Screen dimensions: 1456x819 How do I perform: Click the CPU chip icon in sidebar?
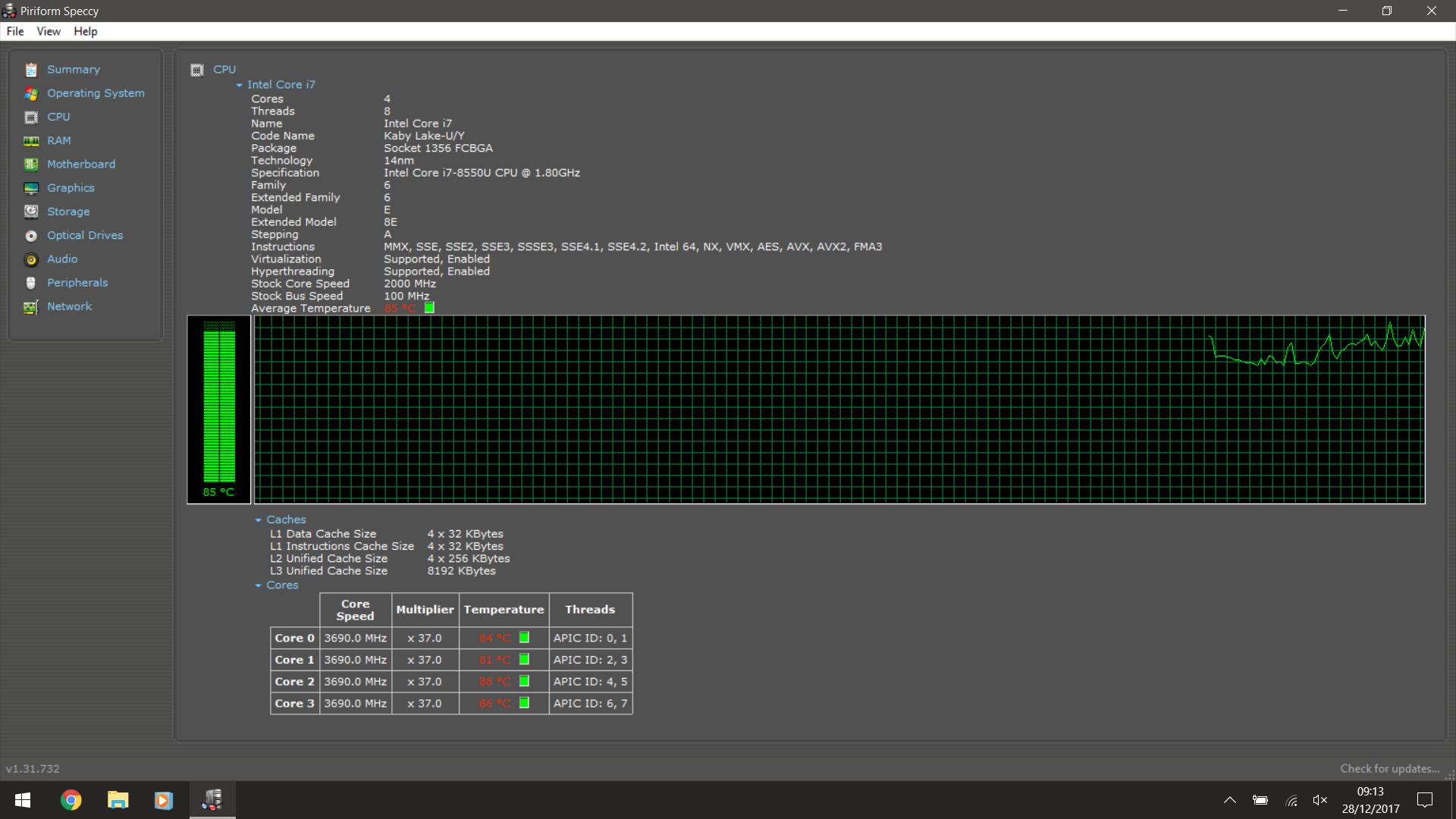click(x=31, y=117)
